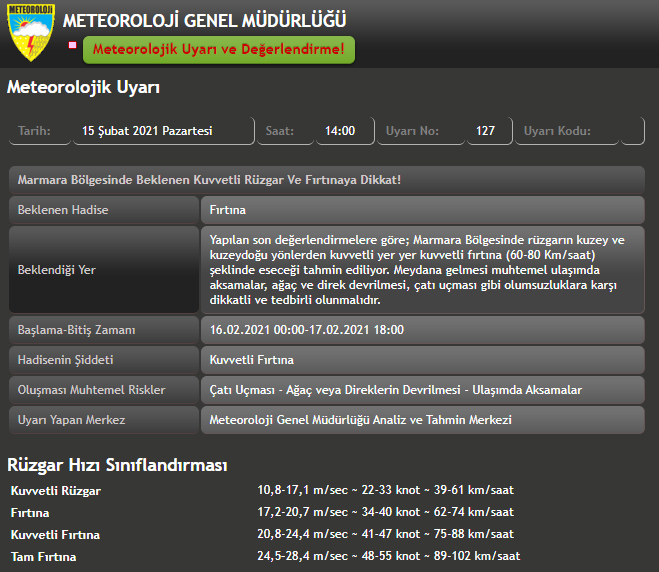Image resolution: width=659 pixels, height=572 pixels.
Task: Click the small pink square icon
Action: click(72, 46)
